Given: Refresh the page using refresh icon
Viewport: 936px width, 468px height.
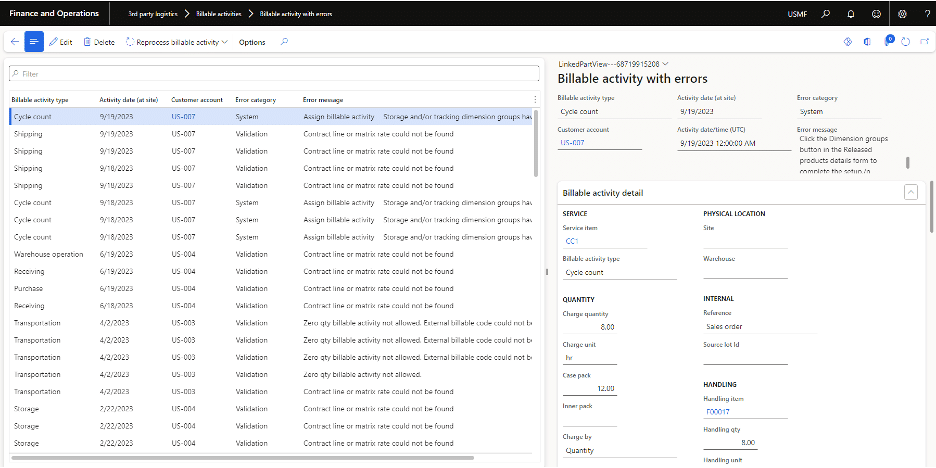Looking at the screenshot, I should click(906, 42).
